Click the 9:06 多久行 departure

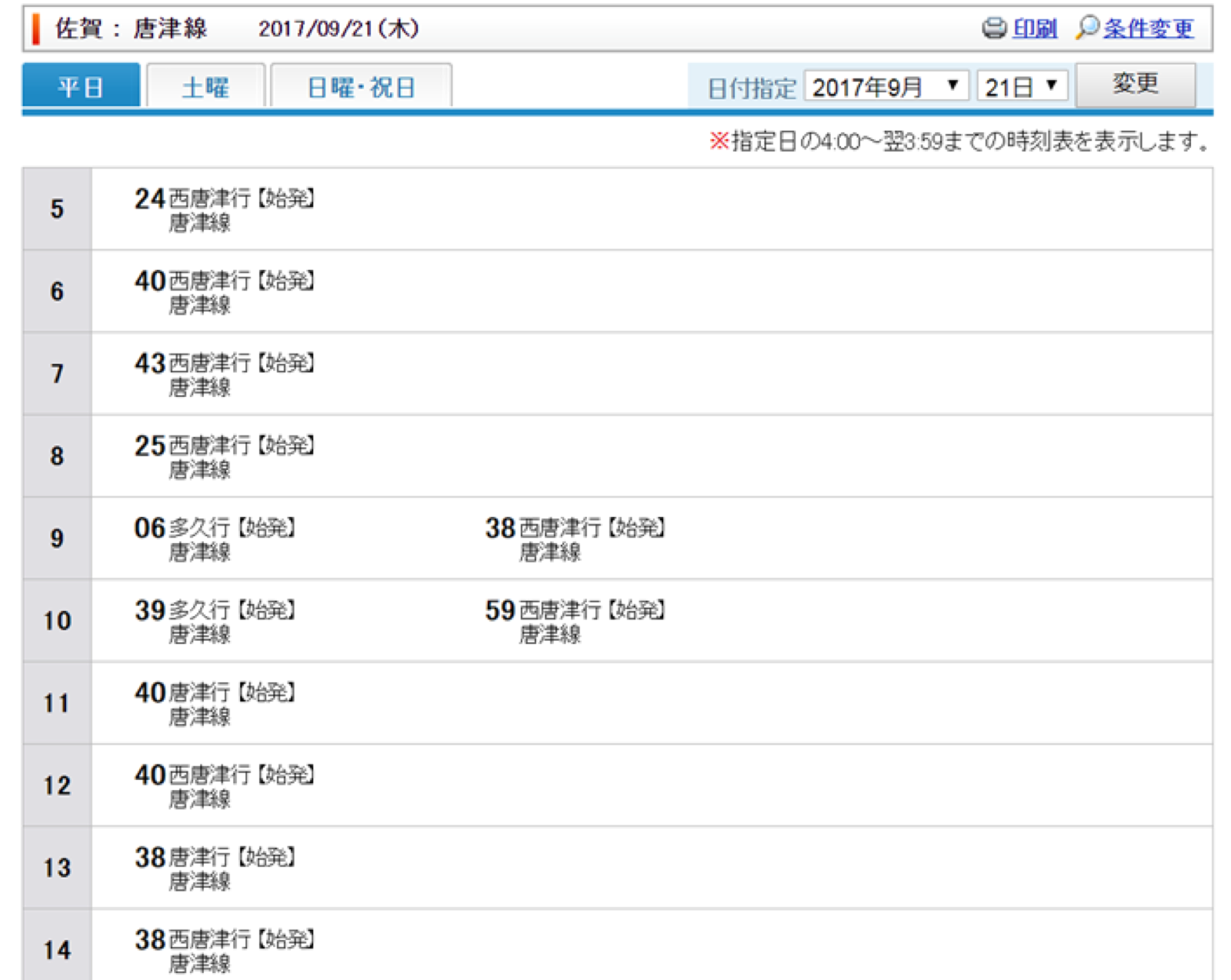pos(215,538)
